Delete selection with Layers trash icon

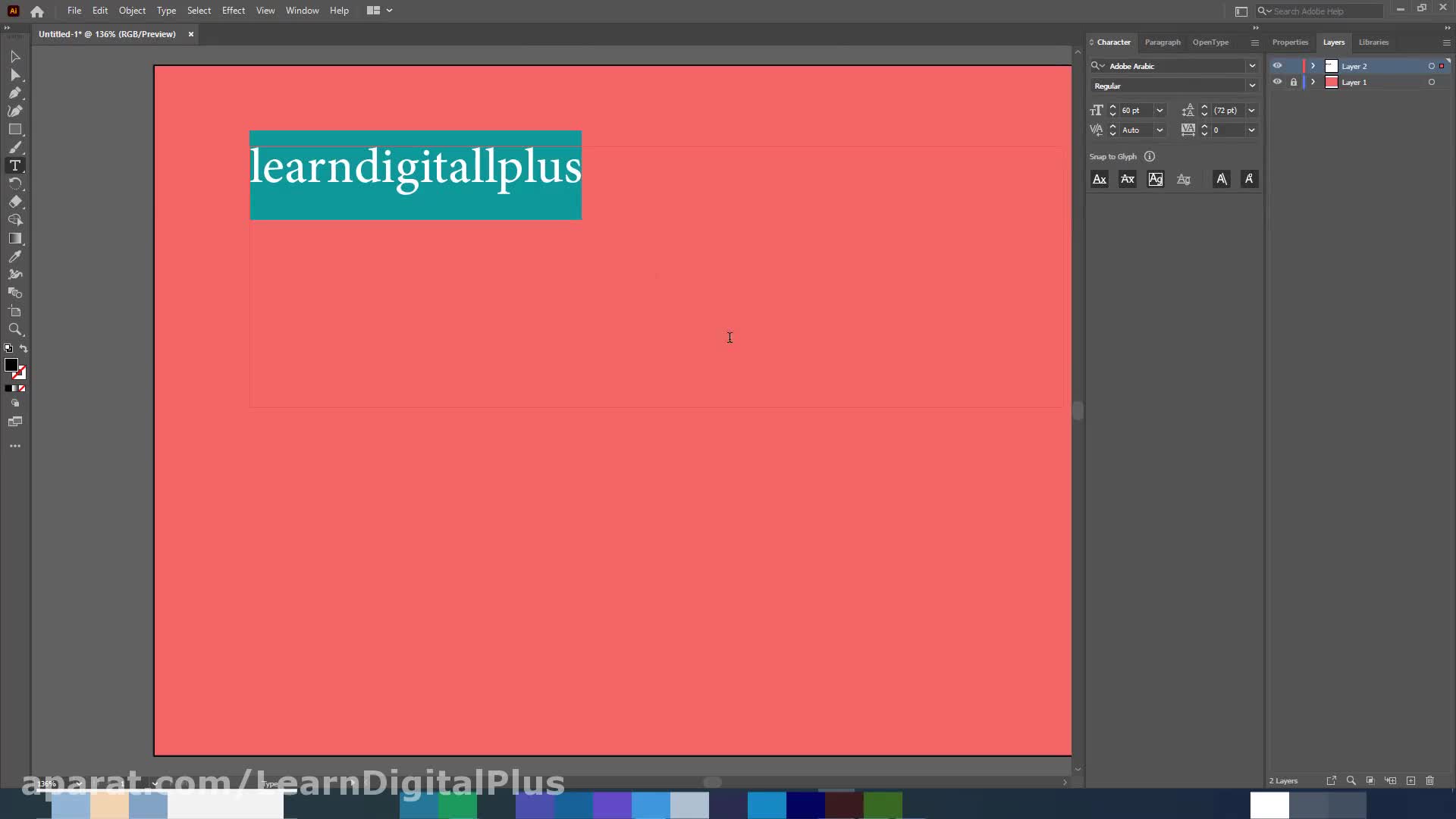(x=1430, y=780)
